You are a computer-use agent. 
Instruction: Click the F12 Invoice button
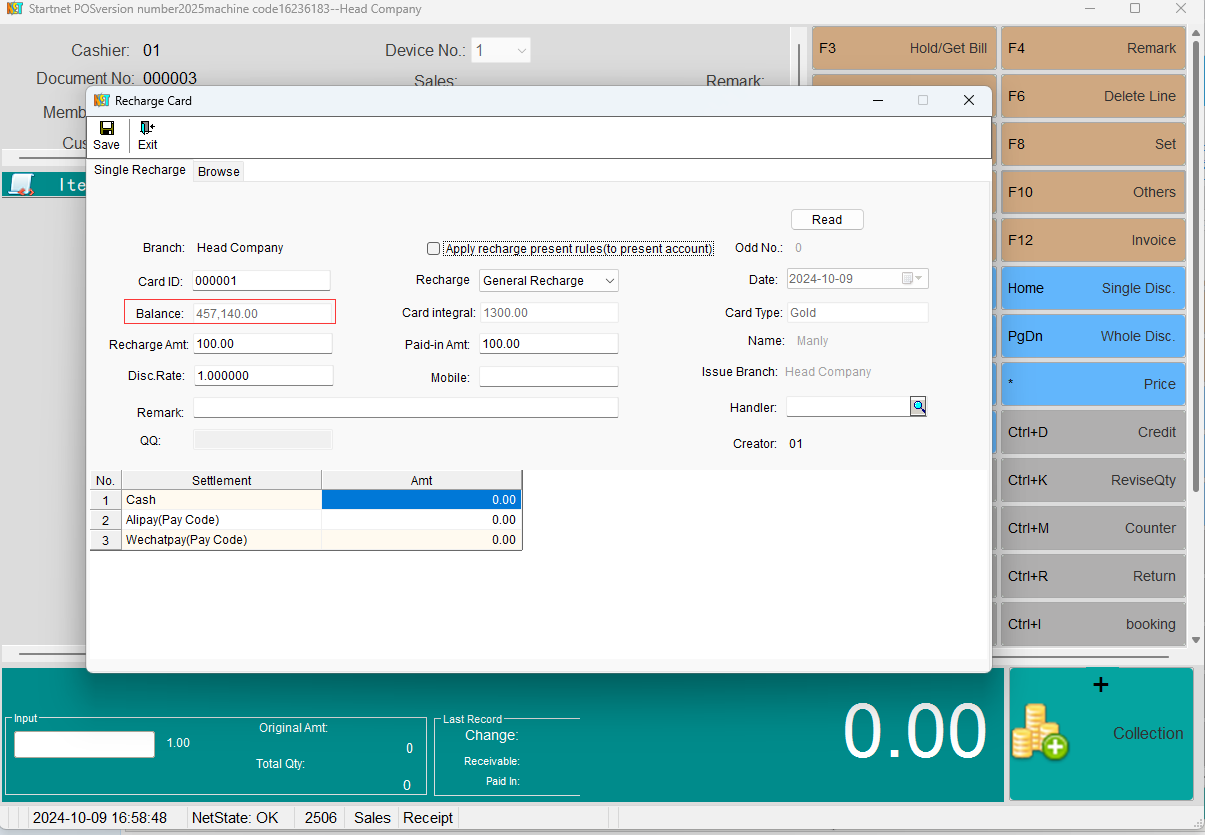pos(1093,240)
